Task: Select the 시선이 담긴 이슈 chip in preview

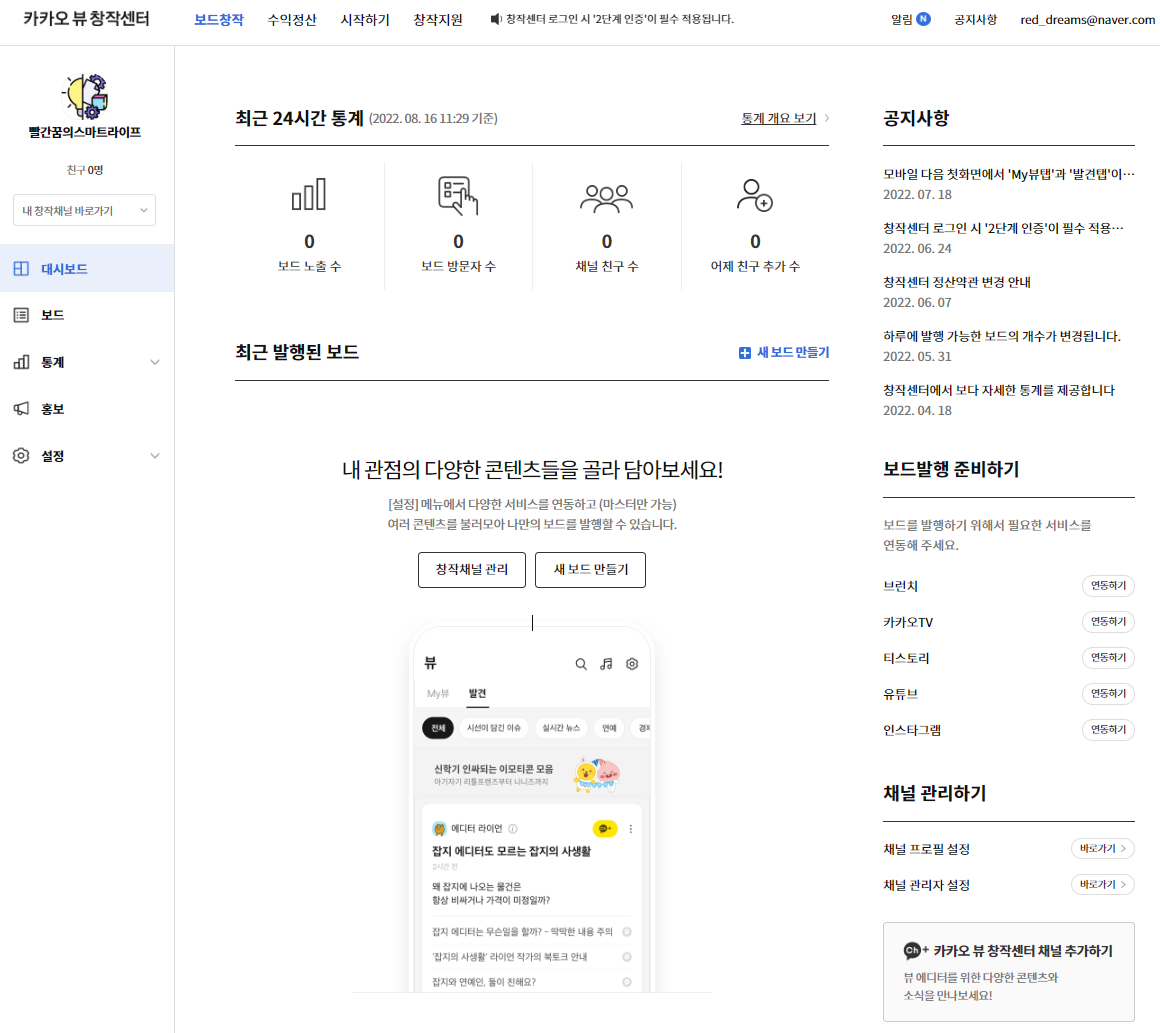Action: click(x=493, y=728)
